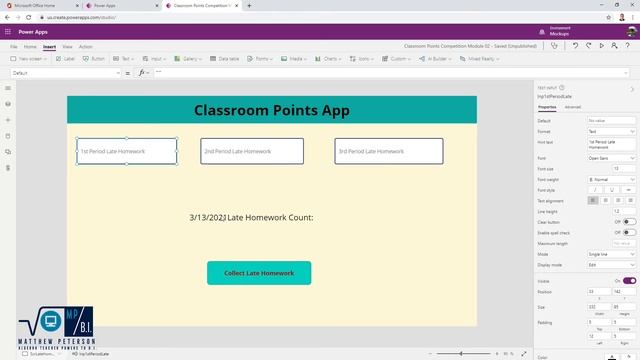Image resolution: width=640 pixels, height=360 pixels.
Task: Open the Media dropdown
Action: pos(294,59)
